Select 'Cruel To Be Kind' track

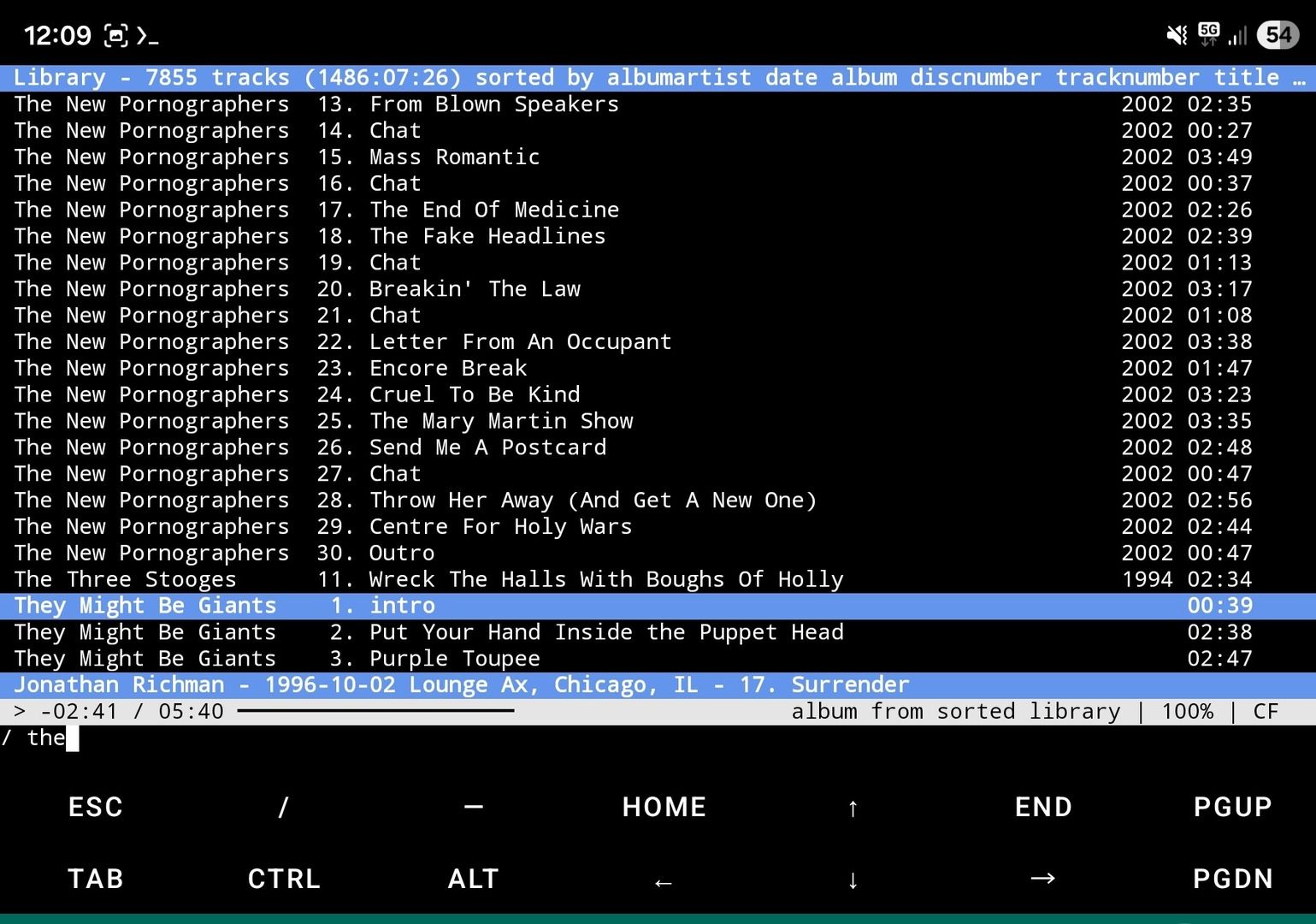point(658,394)
